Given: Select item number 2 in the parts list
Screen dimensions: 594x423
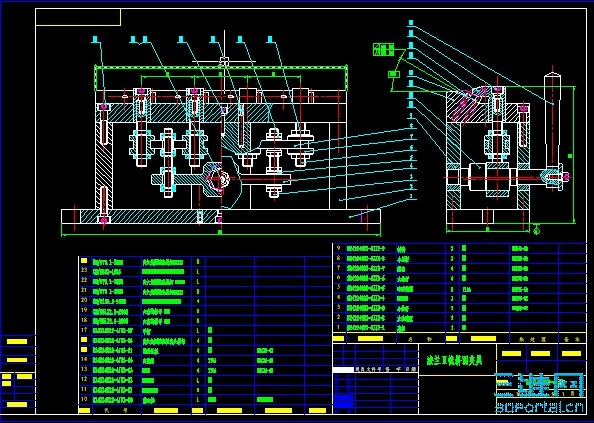Looking at the screenshot, I should [x=339, y=317].
